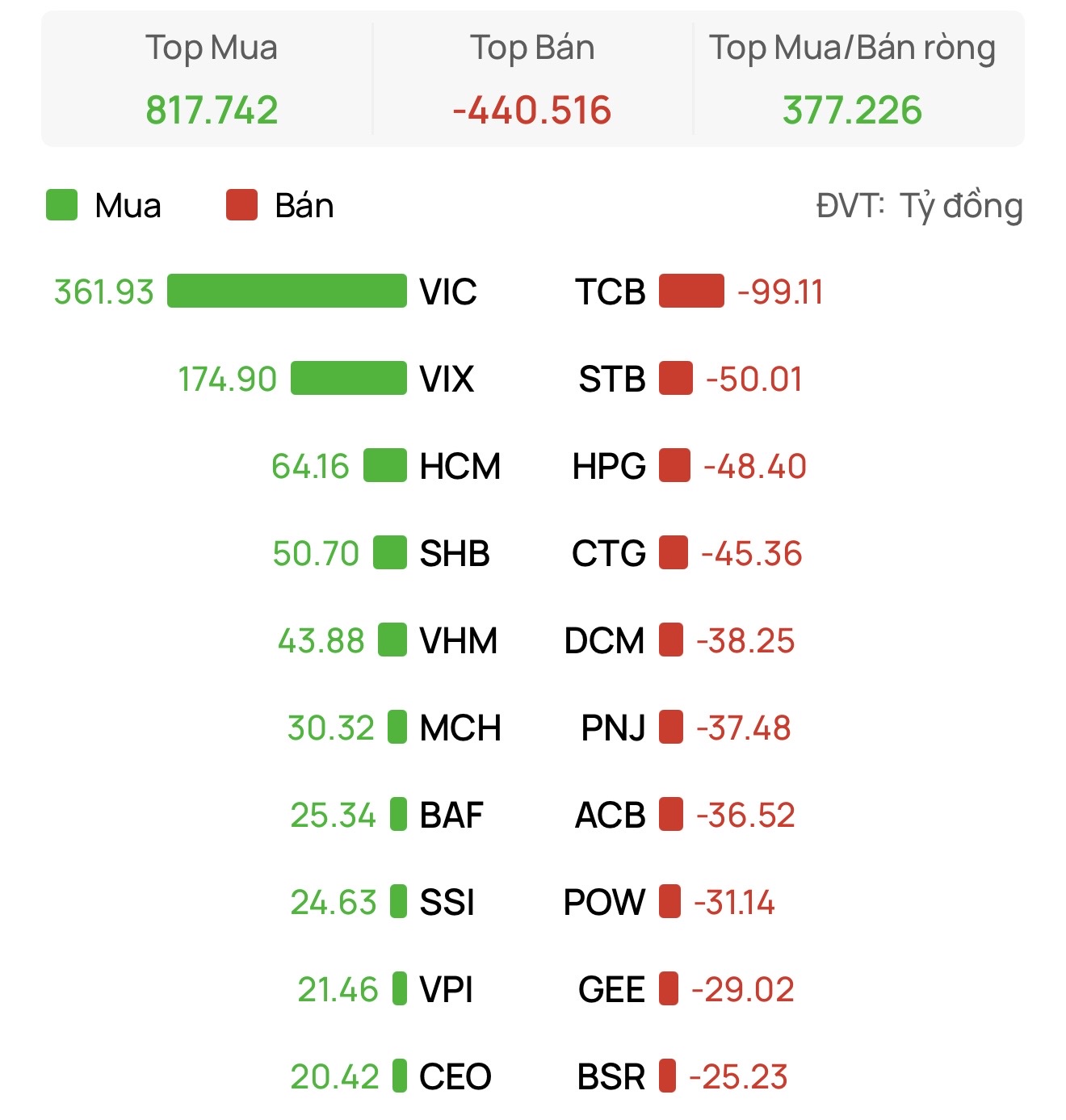This screenshot has height=1120, width=1066.
Task: Click the VIX green buy bar
Action: [x=349, y=379]
